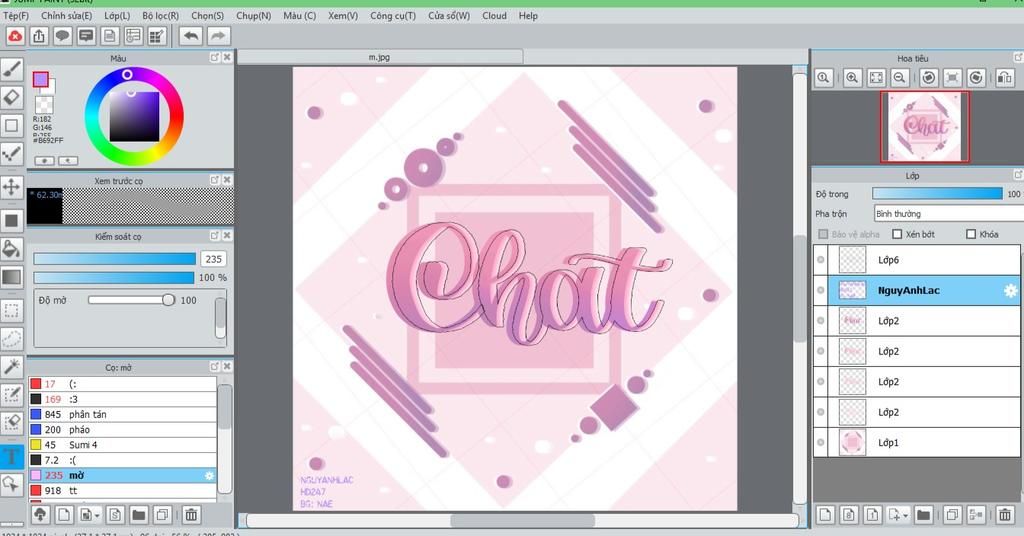Open the Bộ lọc(R) menu

pyautogui.click(x=161, y=16)
